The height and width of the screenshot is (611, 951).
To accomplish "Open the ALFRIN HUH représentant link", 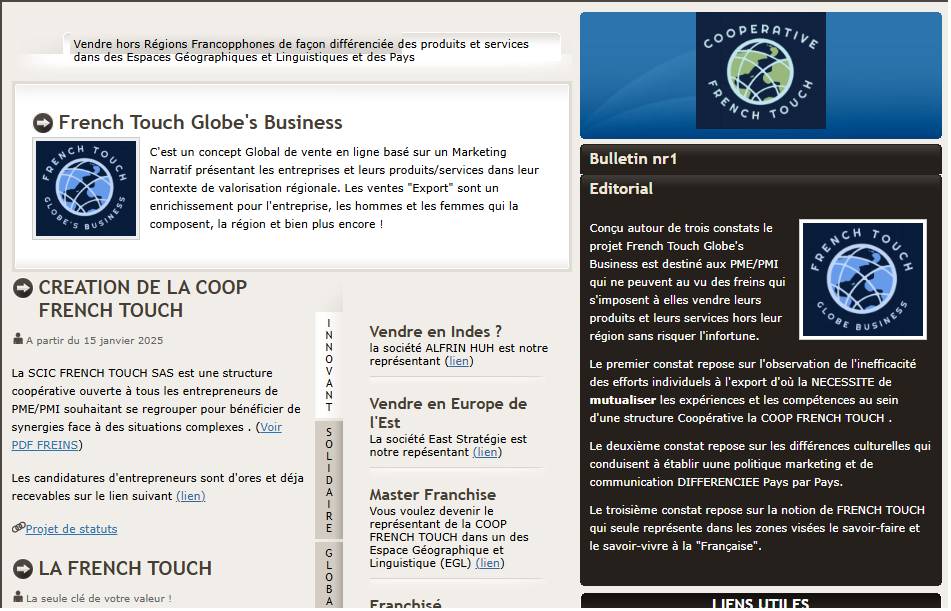I will coord(459,362).
